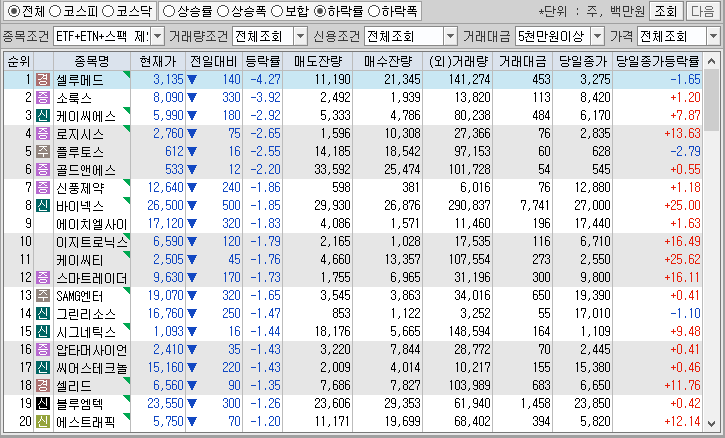
Task: Click 시그네틱스 volume 148,594
Action: tap(469, 332)
